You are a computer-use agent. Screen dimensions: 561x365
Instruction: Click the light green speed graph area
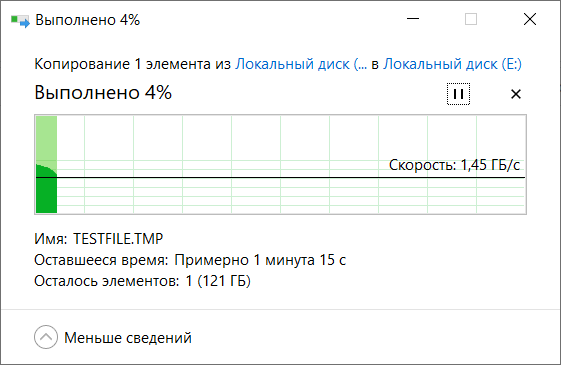click(47, 140)
